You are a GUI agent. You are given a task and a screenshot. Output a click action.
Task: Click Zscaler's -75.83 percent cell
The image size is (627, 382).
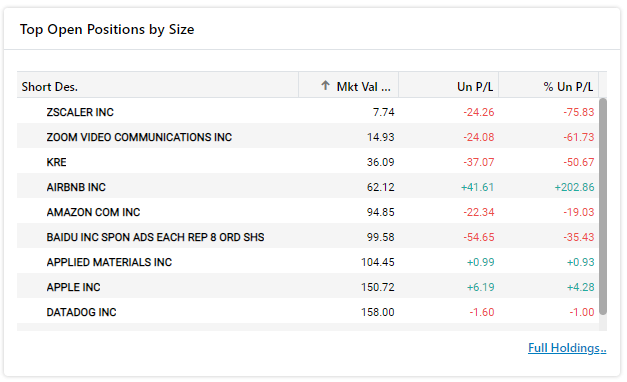point(579,112)
